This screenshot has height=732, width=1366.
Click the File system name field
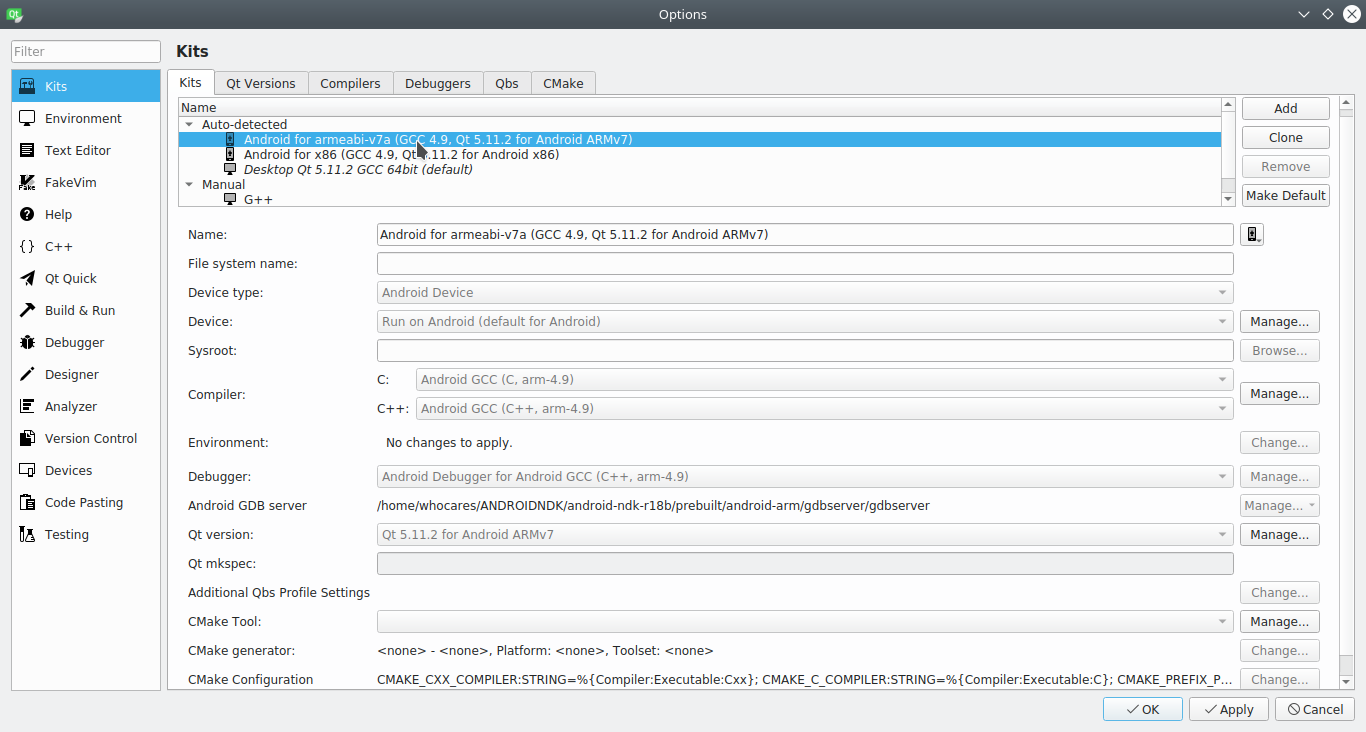tap(805, 264)
